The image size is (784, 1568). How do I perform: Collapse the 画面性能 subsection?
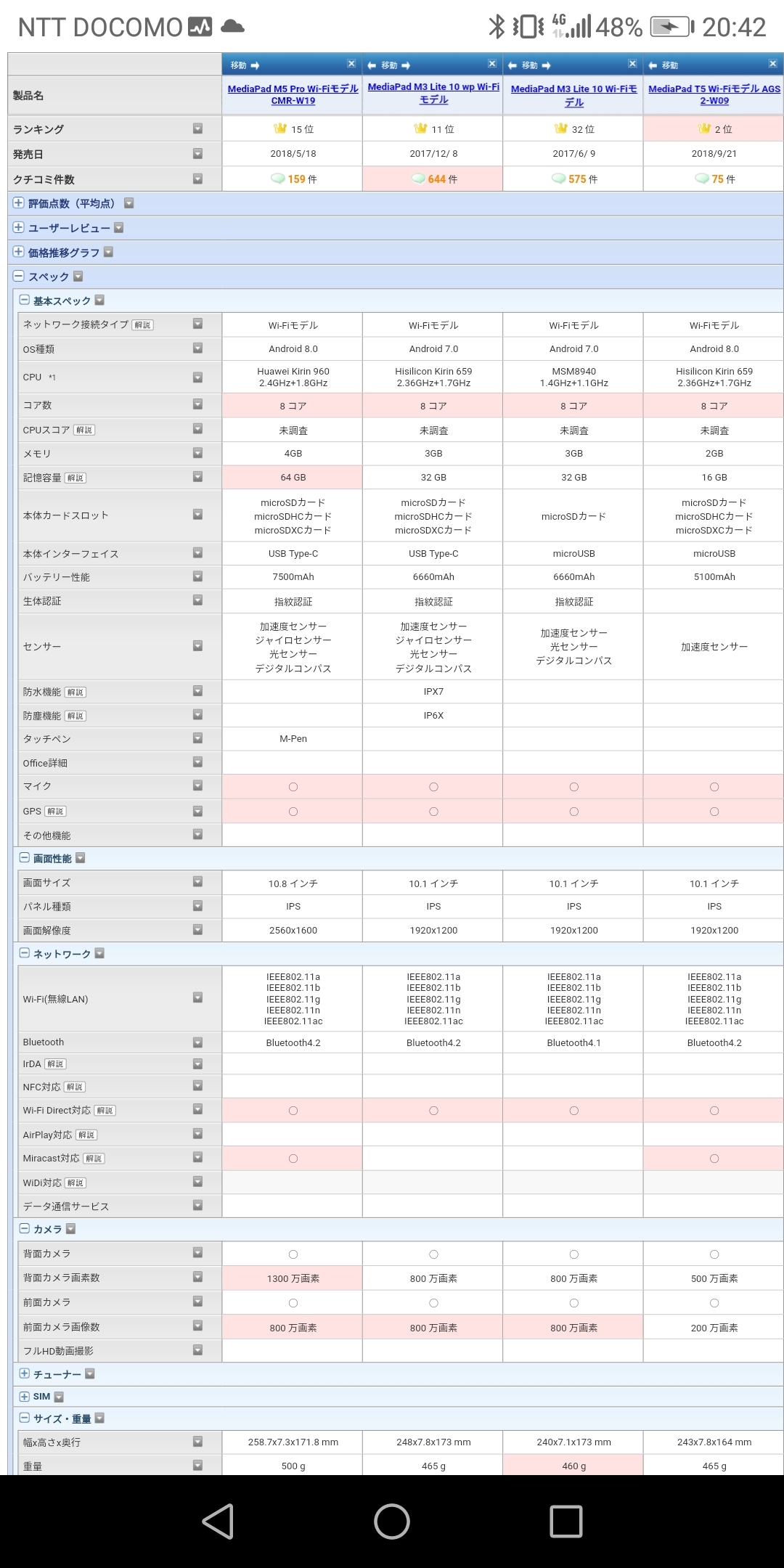(24, 857)
